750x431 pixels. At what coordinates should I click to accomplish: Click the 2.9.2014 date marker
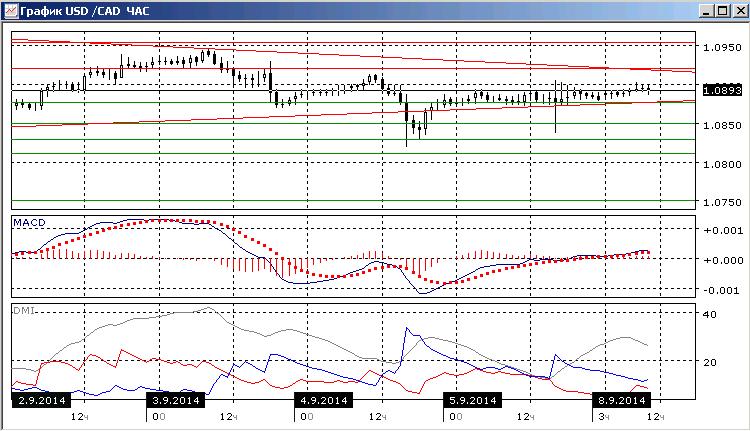tap(41, 400)
